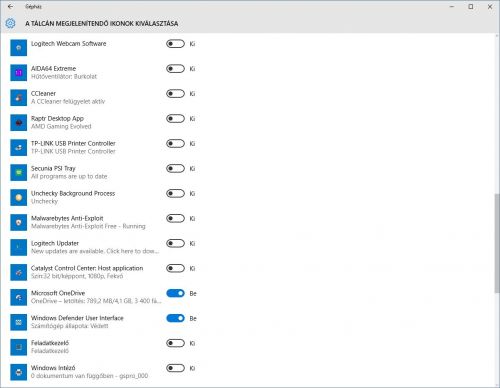The width and height of the screenshot is (500, 388).
Task: Click the settings gear icon in header
Action: click(x=10, y=23)
